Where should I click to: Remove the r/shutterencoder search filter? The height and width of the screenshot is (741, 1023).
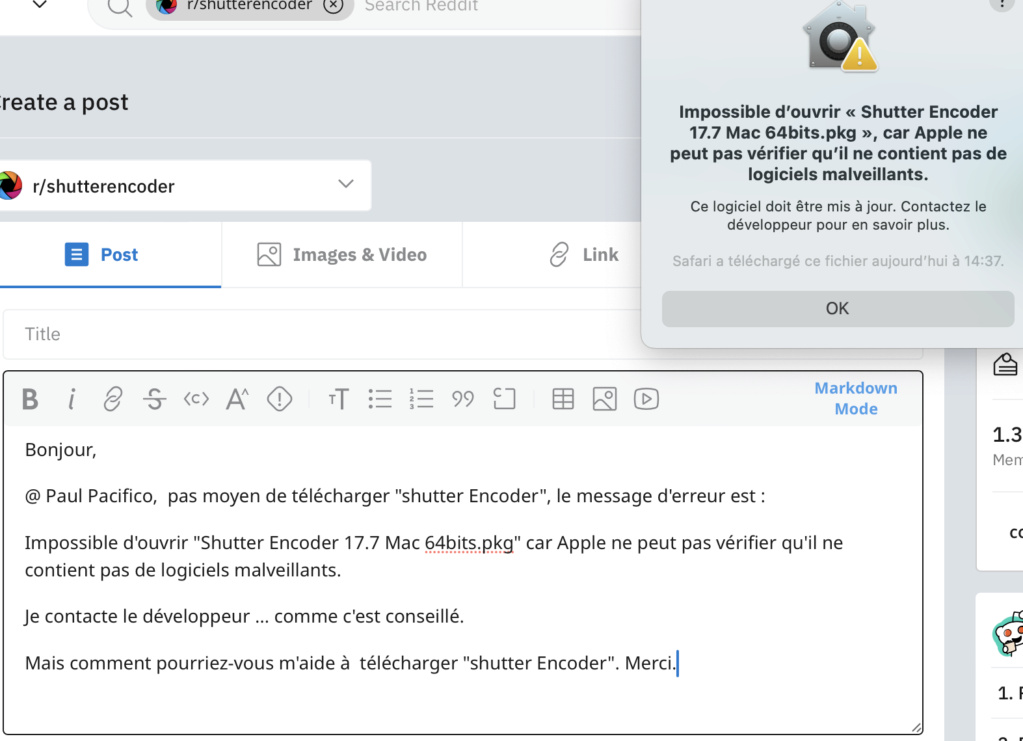(x=333, y=5)
